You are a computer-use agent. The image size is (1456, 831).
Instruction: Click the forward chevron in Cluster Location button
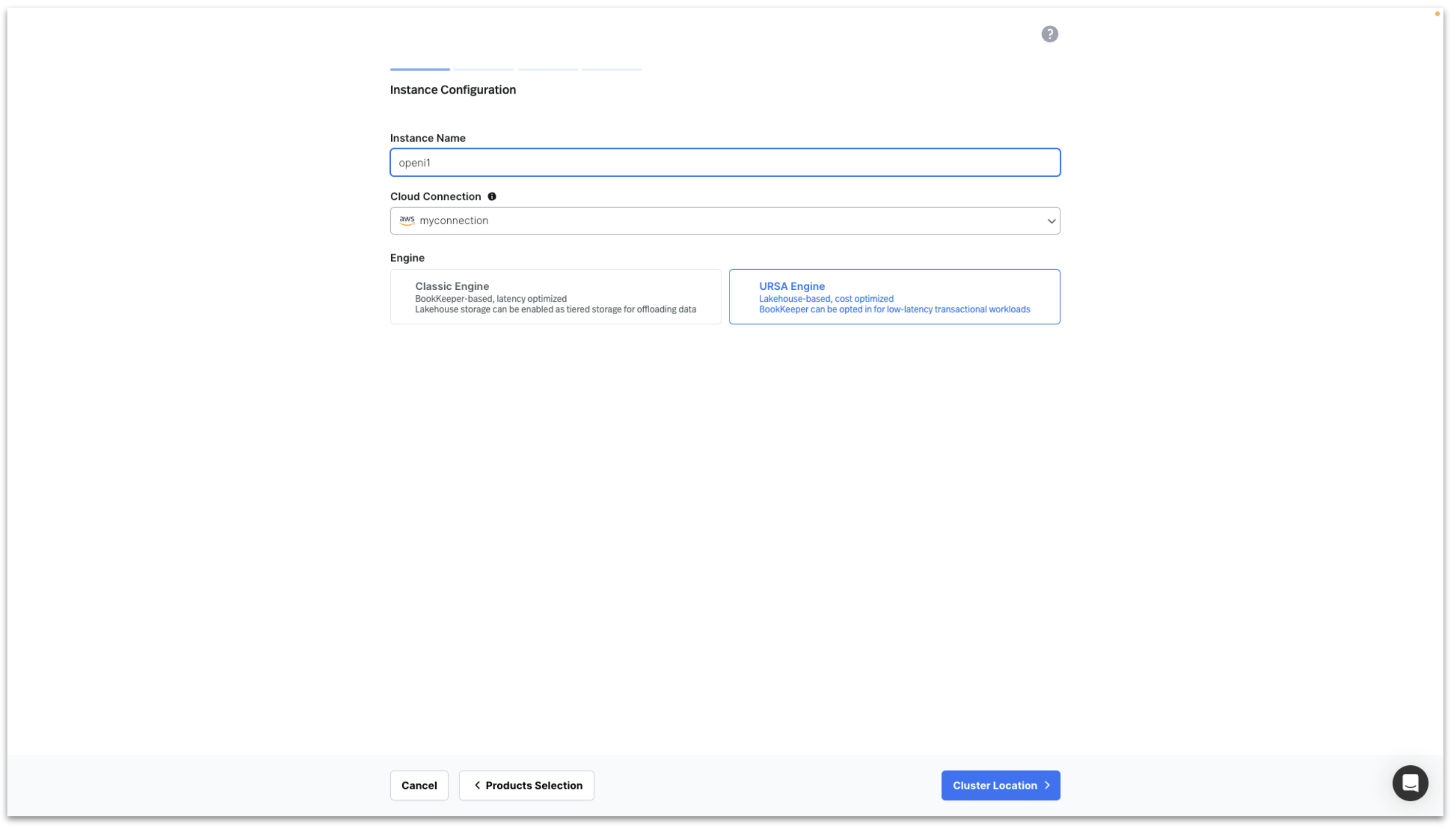[1048, 786]
